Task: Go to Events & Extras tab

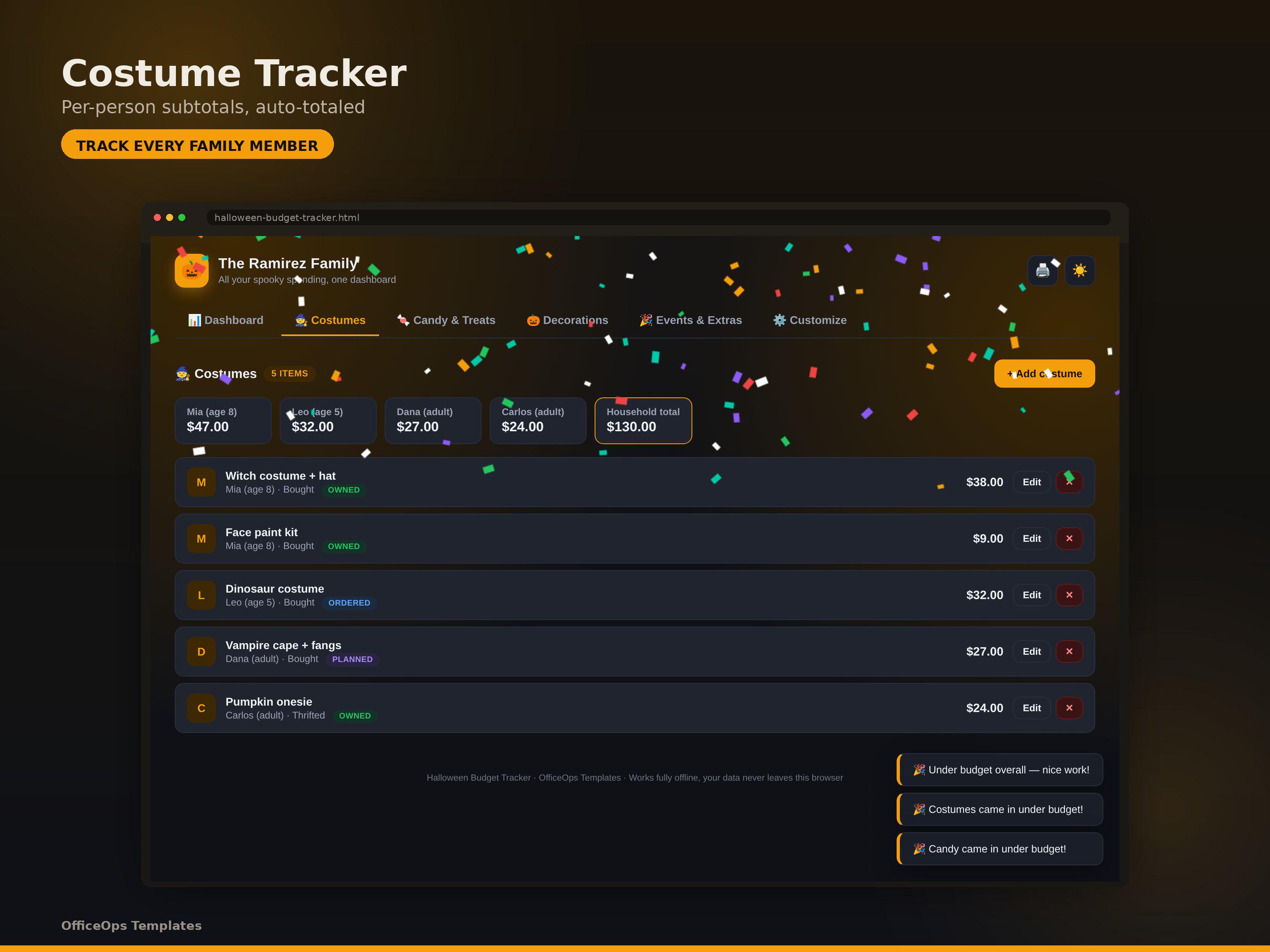Action: pyautogui.click(x=691, y=320)
